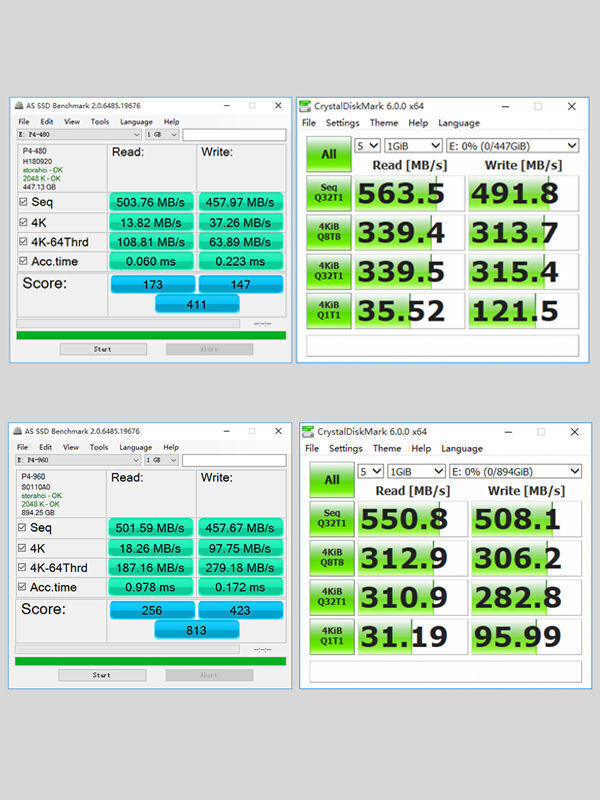Screen dimensions: 600x800
Task: Click the total score 813 box
Action: point(196,630)
